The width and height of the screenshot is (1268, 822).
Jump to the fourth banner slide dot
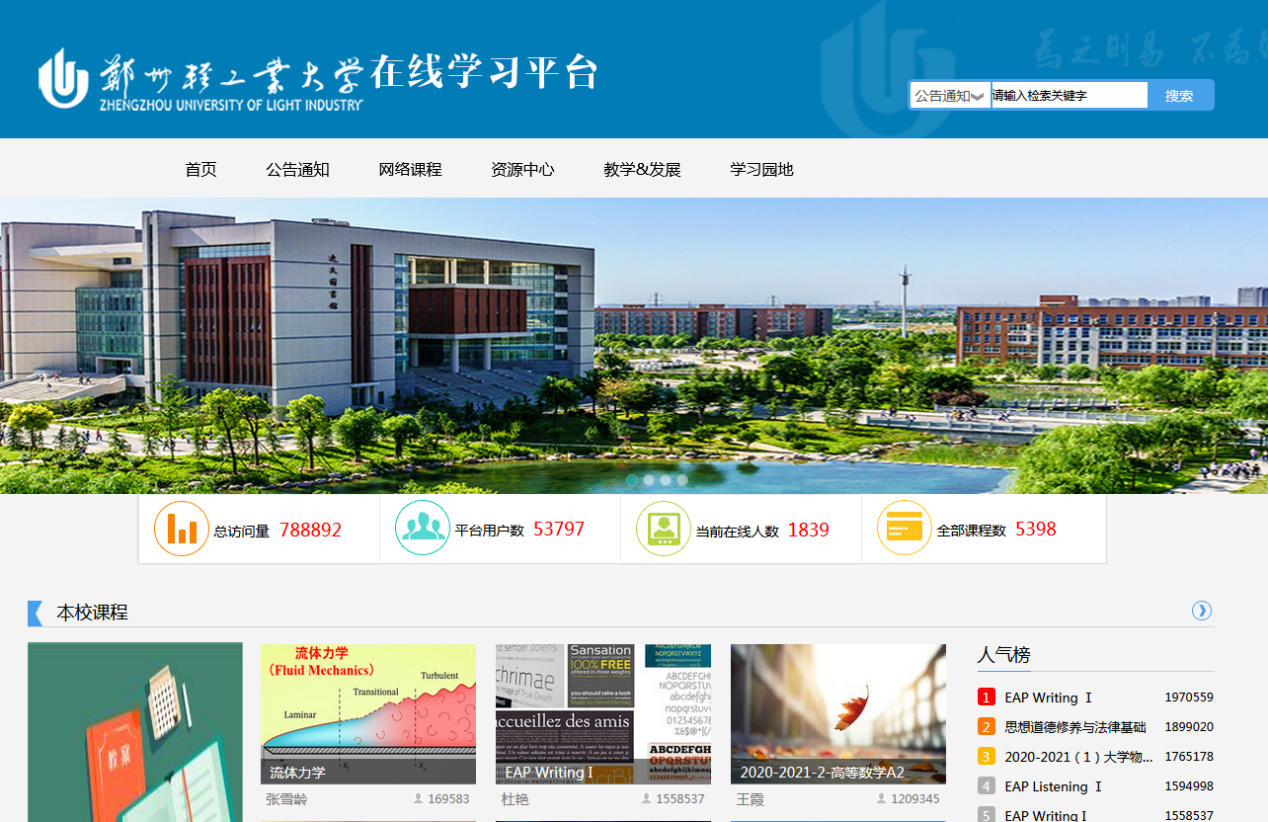(683, 480)
